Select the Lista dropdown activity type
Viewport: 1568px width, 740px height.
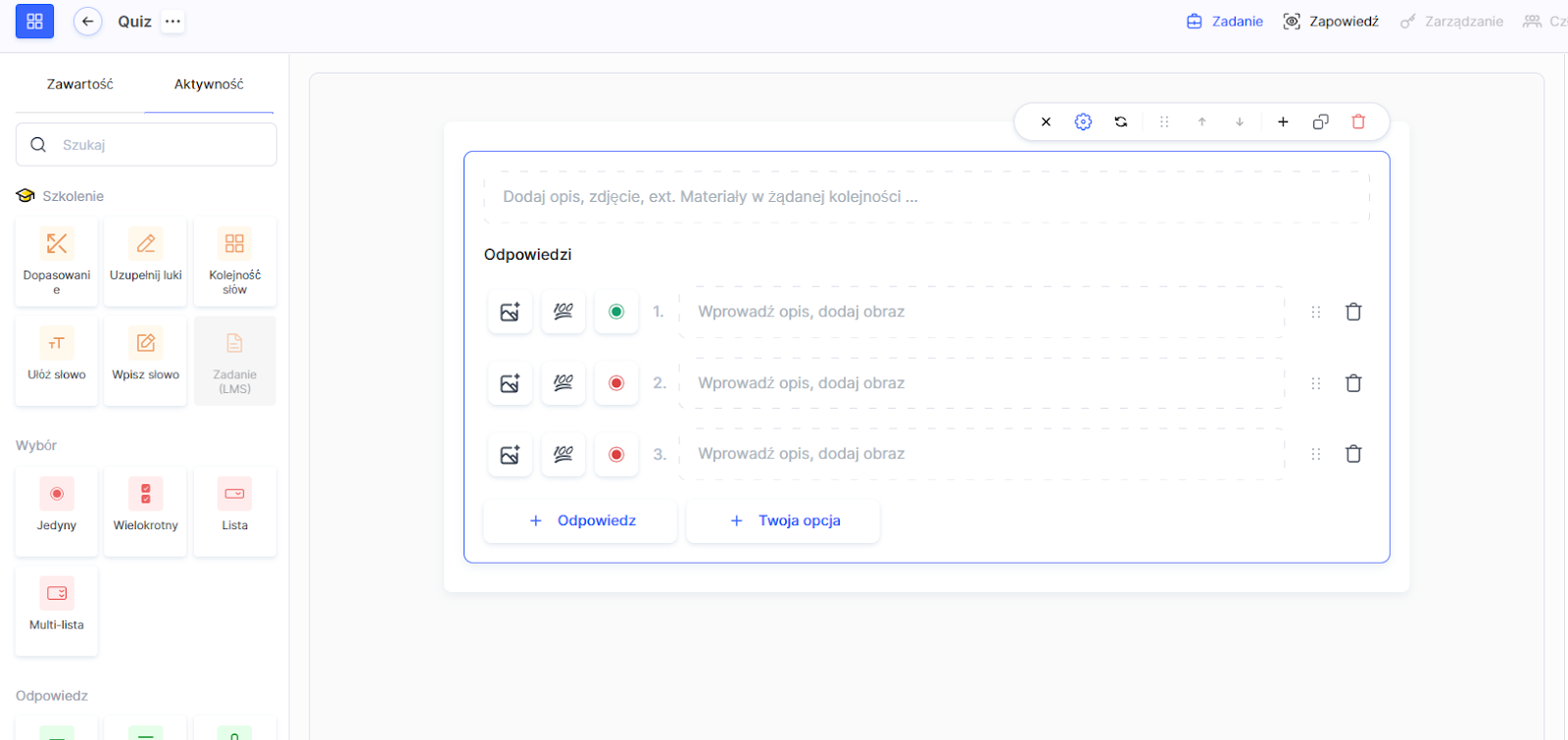pos(235,511)
